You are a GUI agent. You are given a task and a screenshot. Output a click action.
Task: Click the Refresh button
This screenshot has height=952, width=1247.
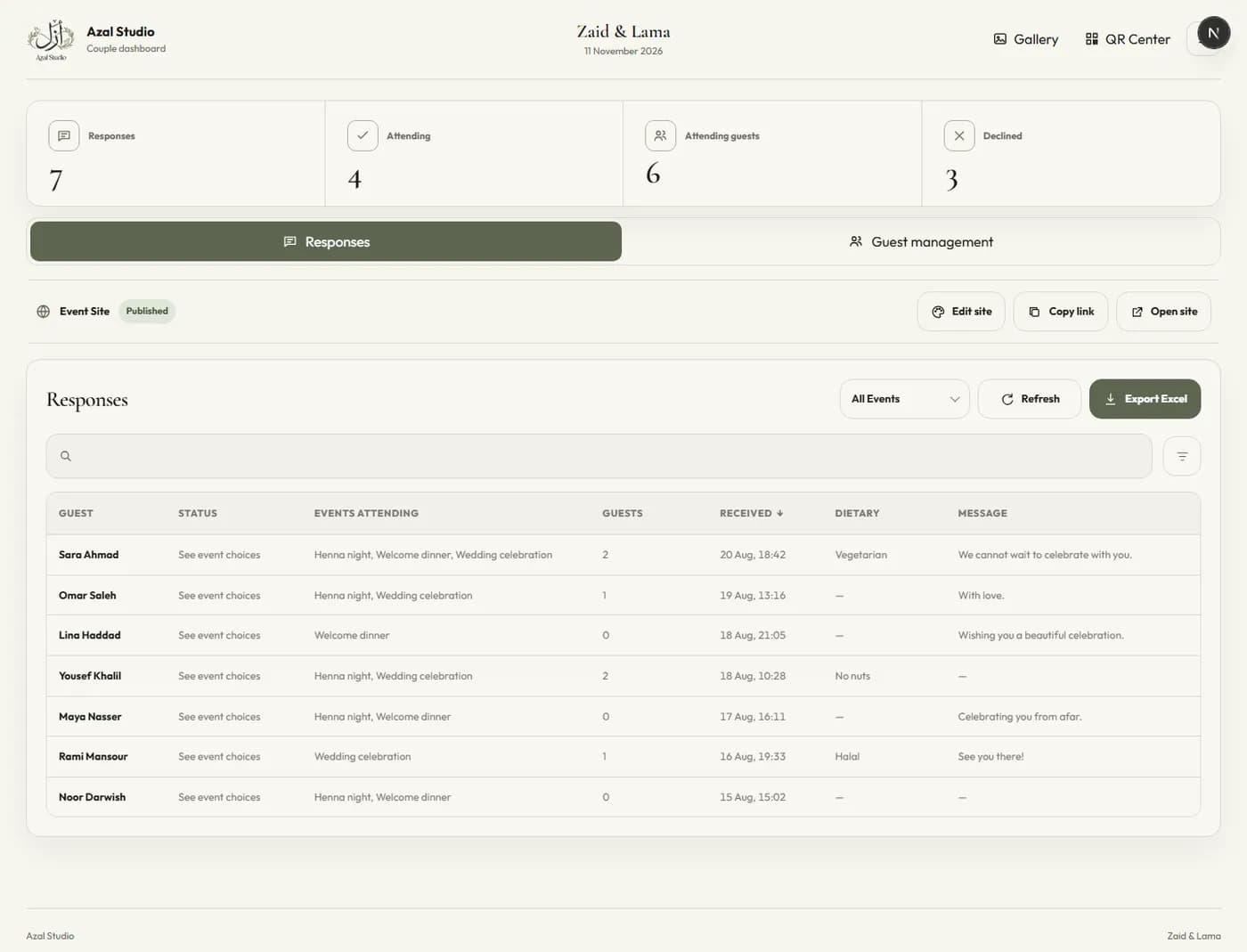(1030, 399)
